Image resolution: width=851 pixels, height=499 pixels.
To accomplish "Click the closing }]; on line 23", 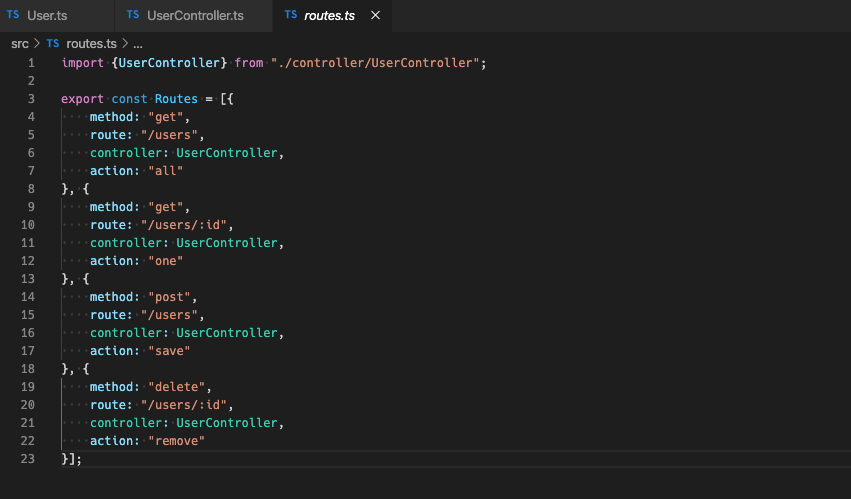I will pos(72,459).
